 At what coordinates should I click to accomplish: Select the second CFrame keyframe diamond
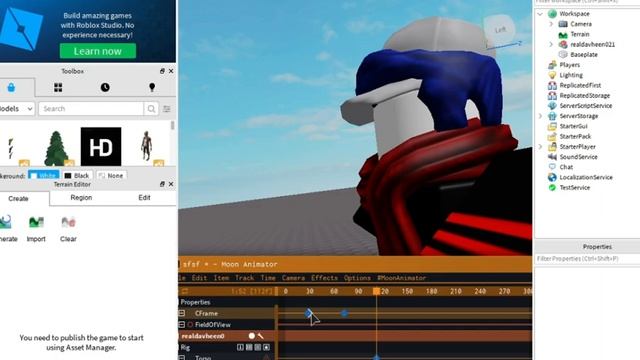pos(344,313)
